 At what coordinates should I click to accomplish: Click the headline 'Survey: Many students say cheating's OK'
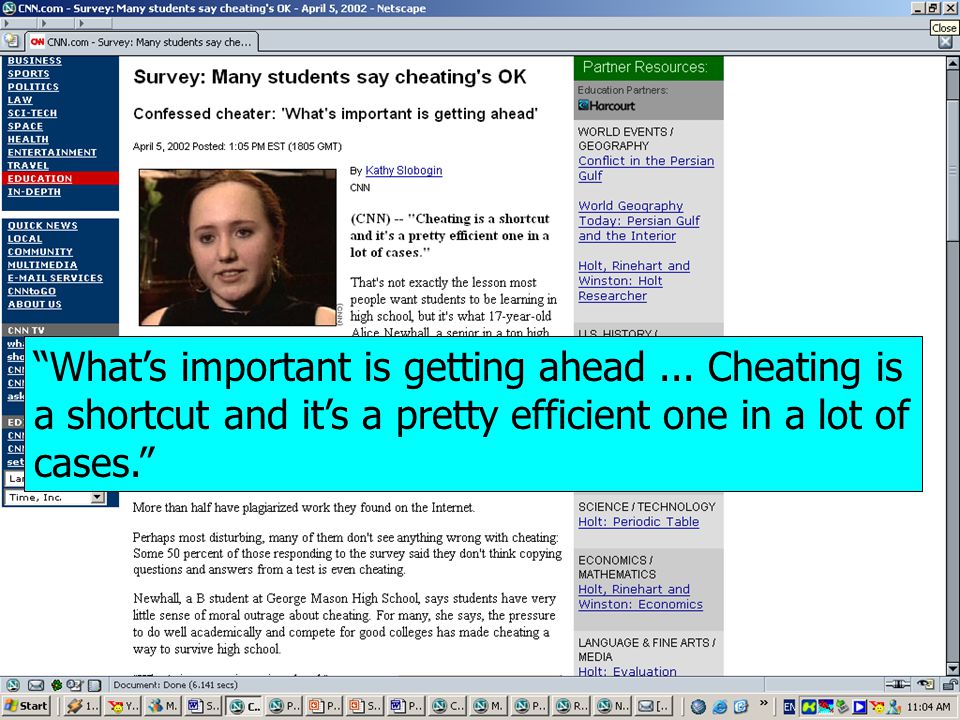click(x=330, y=77)
